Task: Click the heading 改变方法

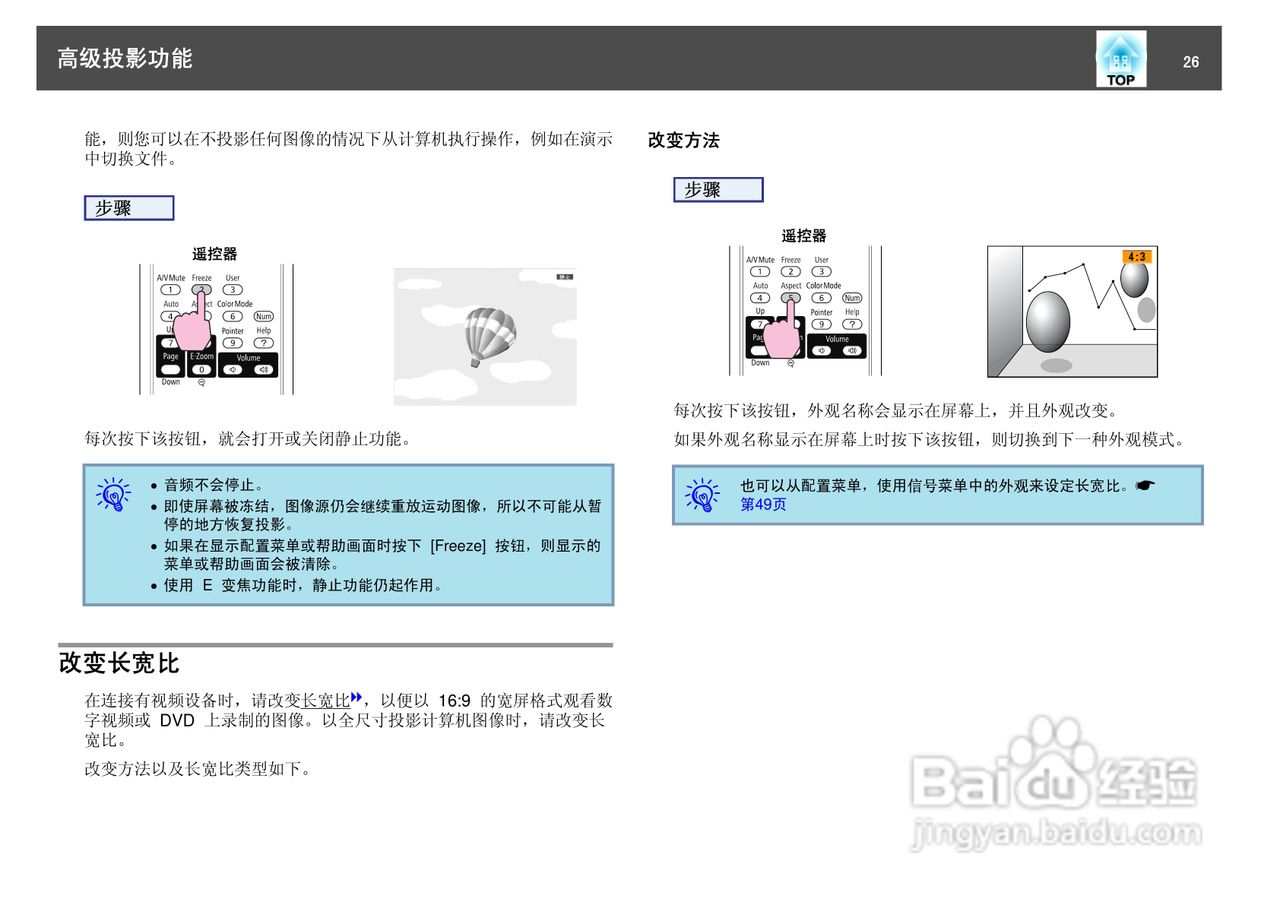Action: click(x=684, y=141)
